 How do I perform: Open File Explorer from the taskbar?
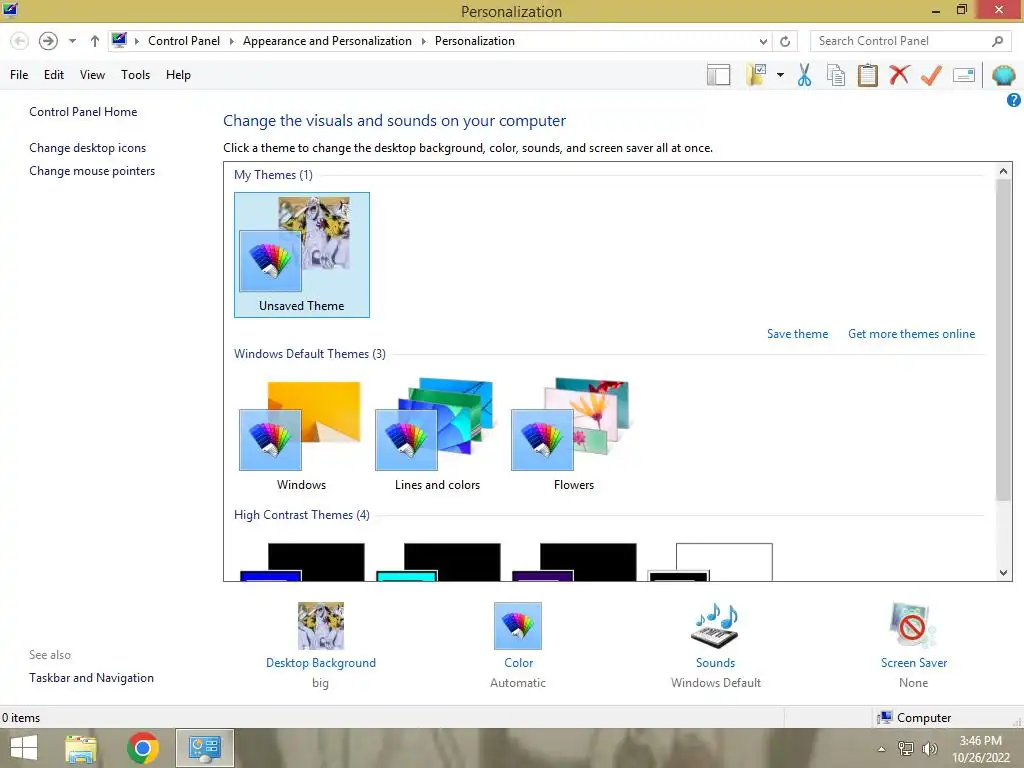81,748
